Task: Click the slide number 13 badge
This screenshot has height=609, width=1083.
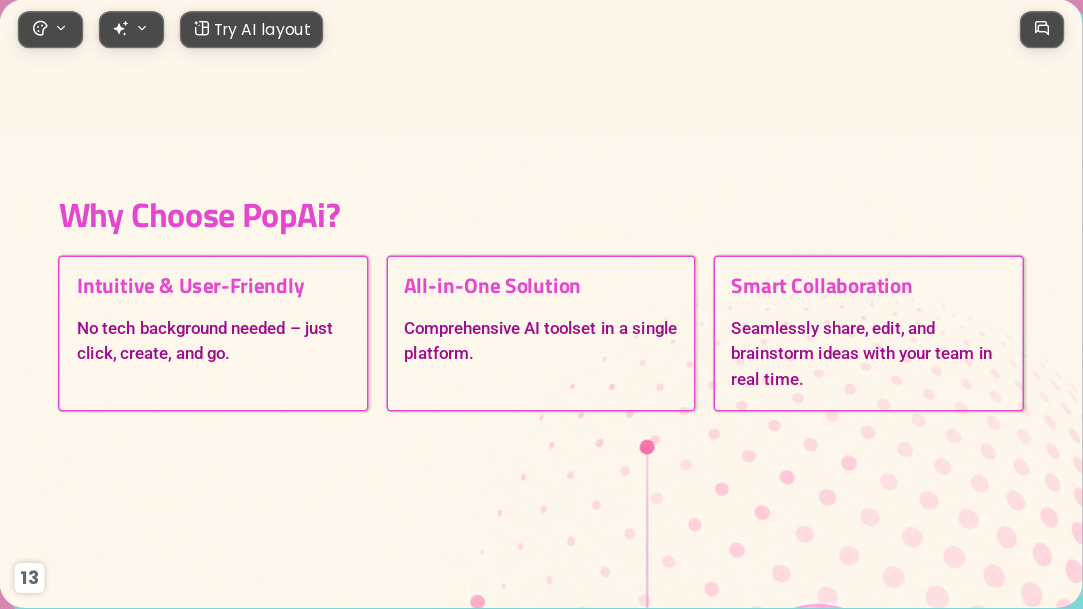Action: click(29, 577)
